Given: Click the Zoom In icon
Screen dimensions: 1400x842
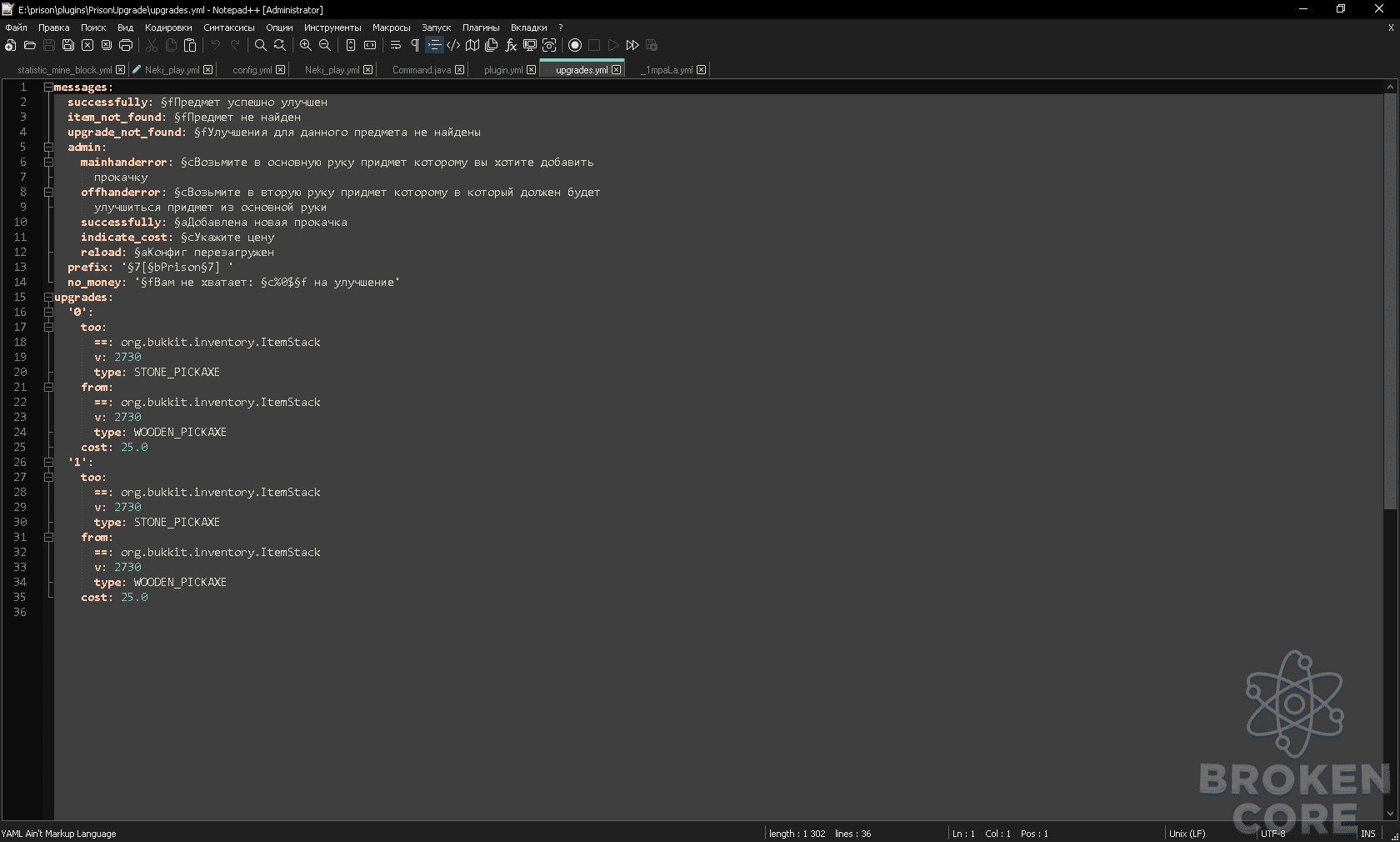Looking at the screenshot, I should [306, 45].
